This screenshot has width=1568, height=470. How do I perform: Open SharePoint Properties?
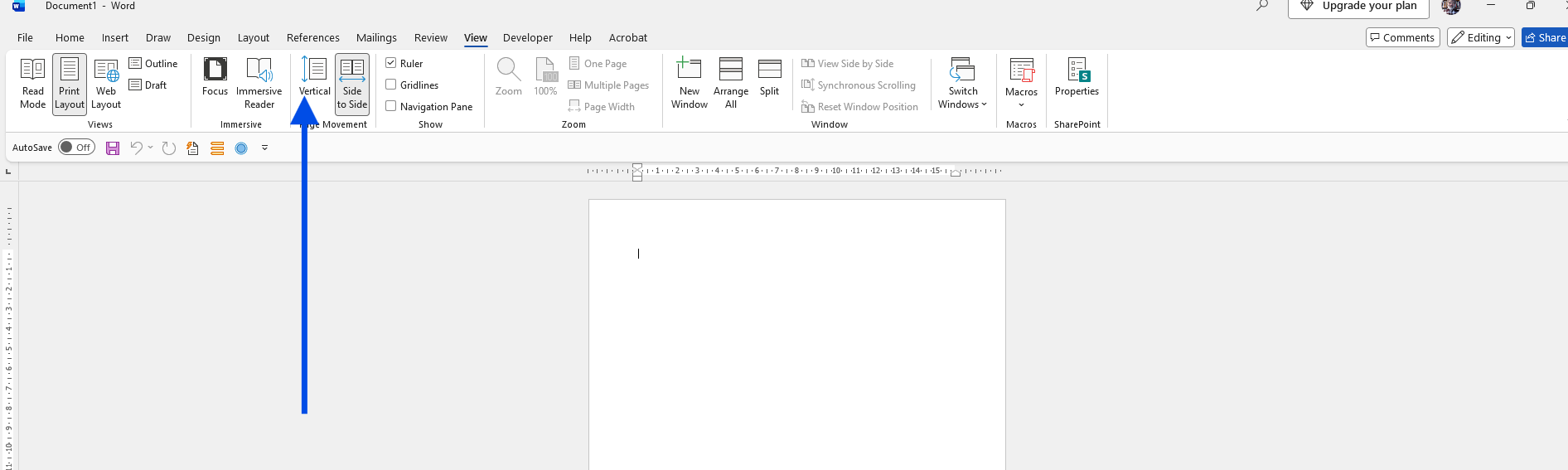coord(1077,77)
